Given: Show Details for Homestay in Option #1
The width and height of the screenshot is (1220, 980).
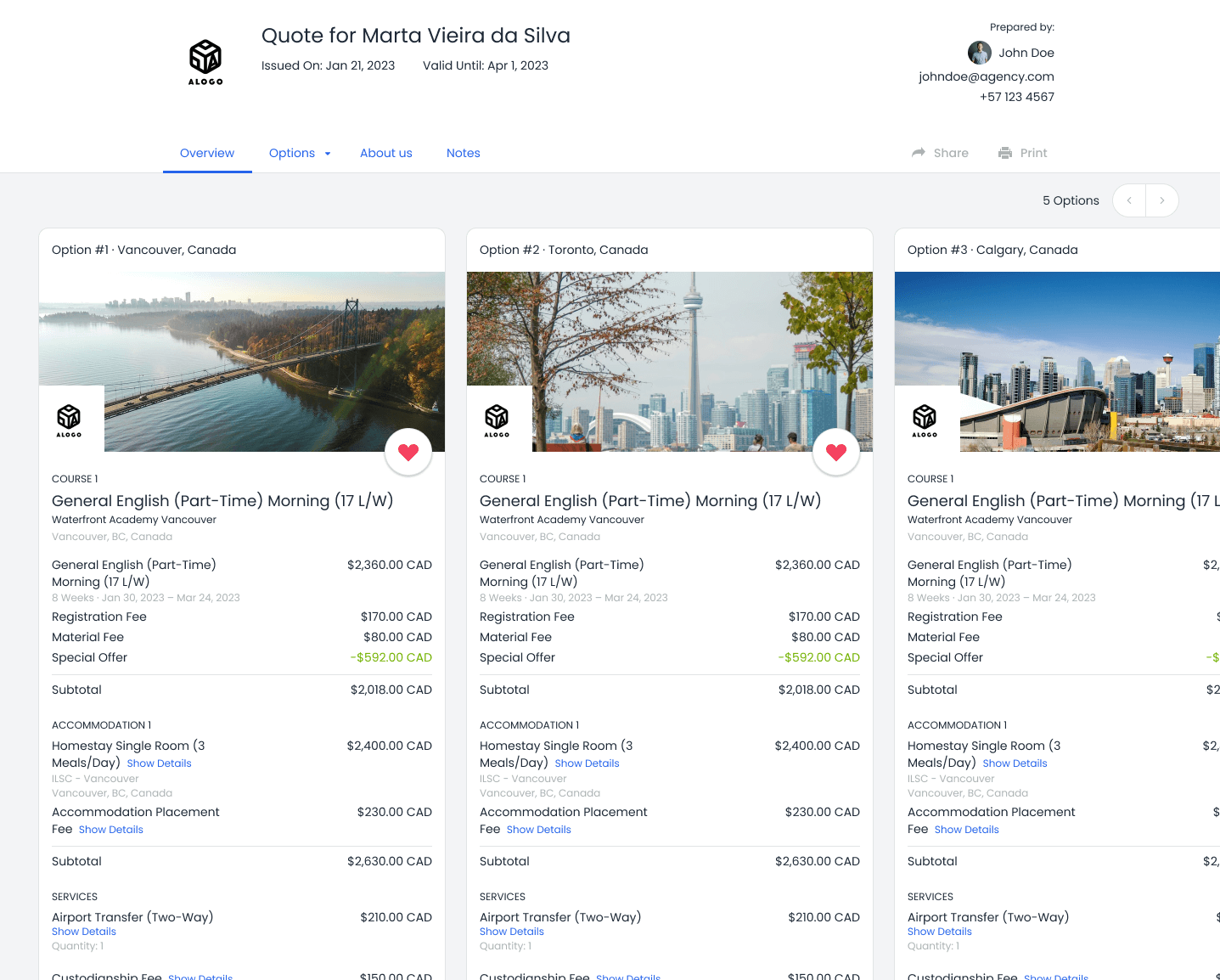Looking at the screenshot, I should [x=160, y=763].
